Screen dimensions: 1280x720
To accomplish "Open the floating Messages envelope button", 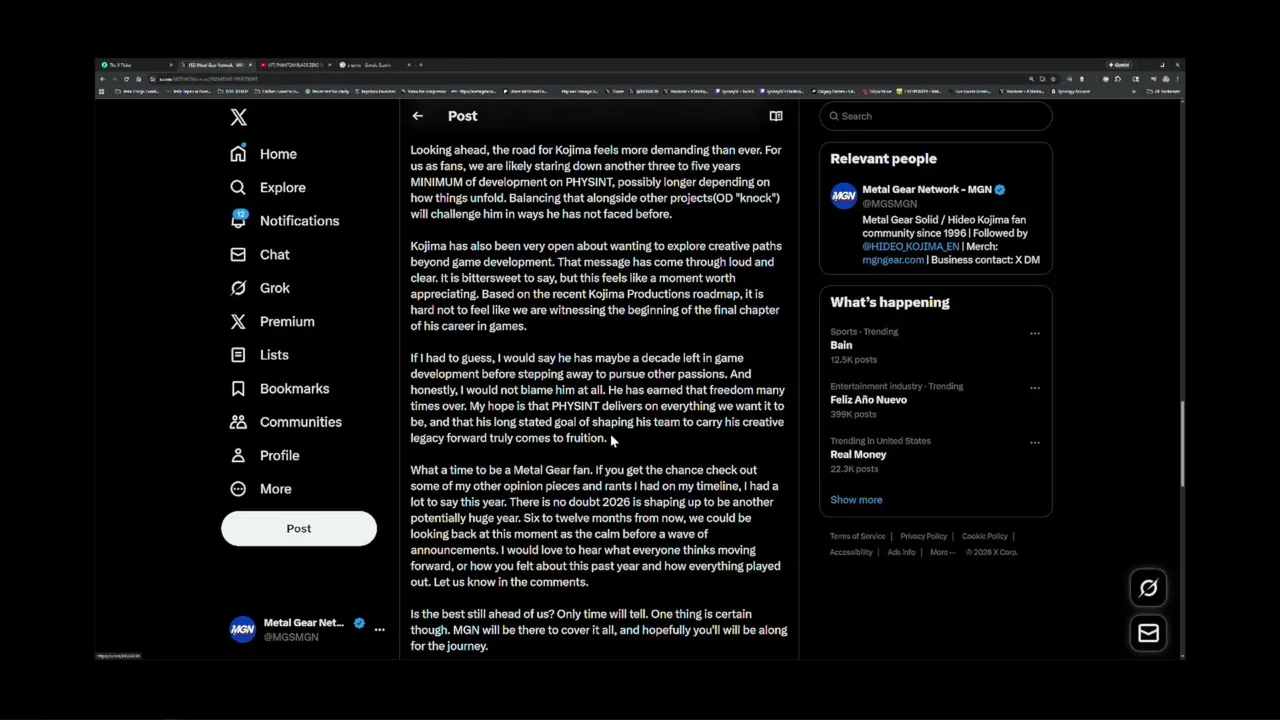I will click(1148, 634).
